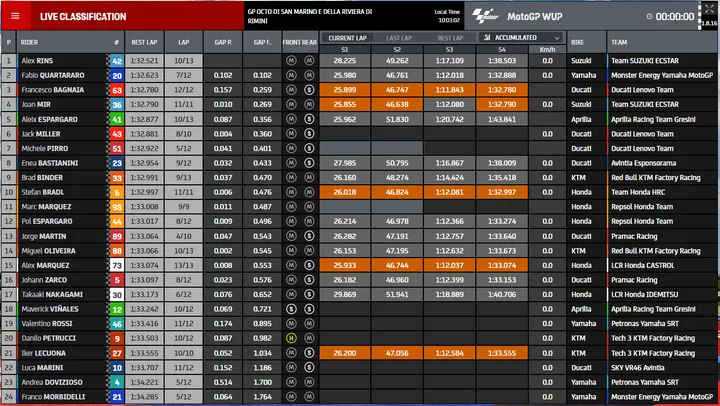Click Bagnaia red number 63 badge
The width and height of the screenshot is (720, 406).
(x=117, y=90)
